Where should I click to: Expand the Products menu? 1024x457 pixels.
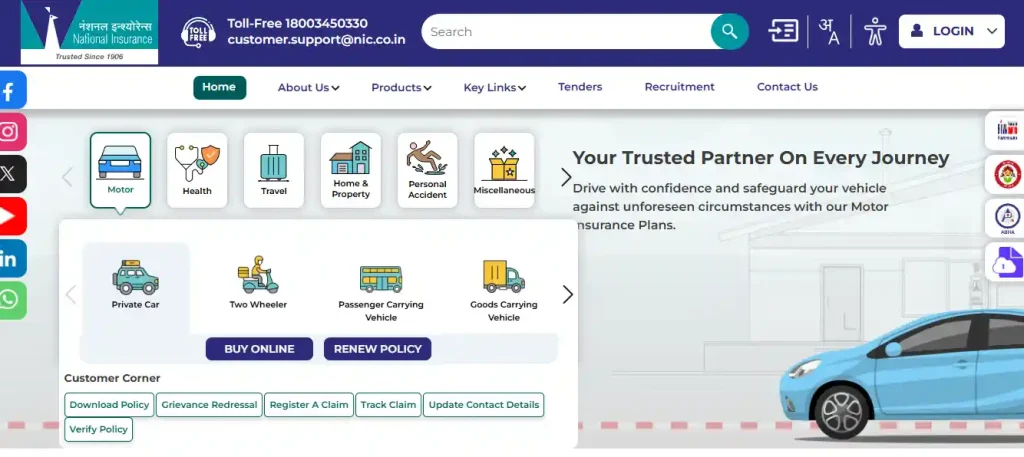(x=401, y=87)
